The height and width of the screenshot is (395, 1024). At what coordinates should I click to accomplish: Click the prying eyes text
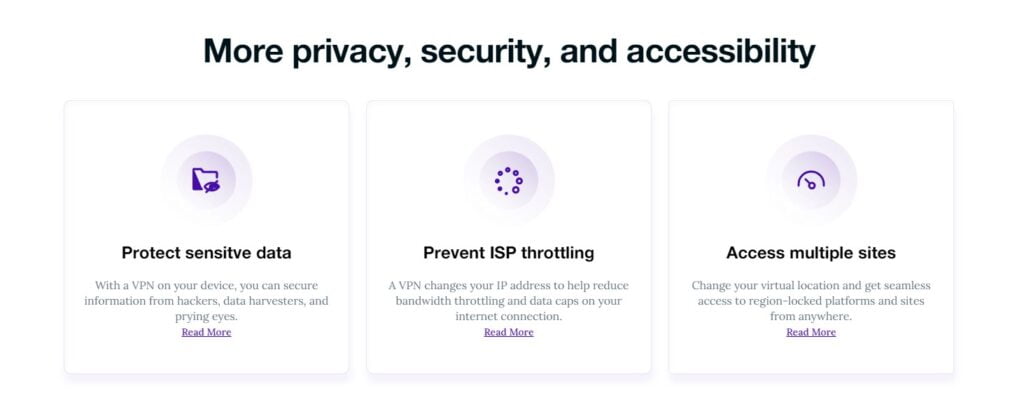coord(206,317)
